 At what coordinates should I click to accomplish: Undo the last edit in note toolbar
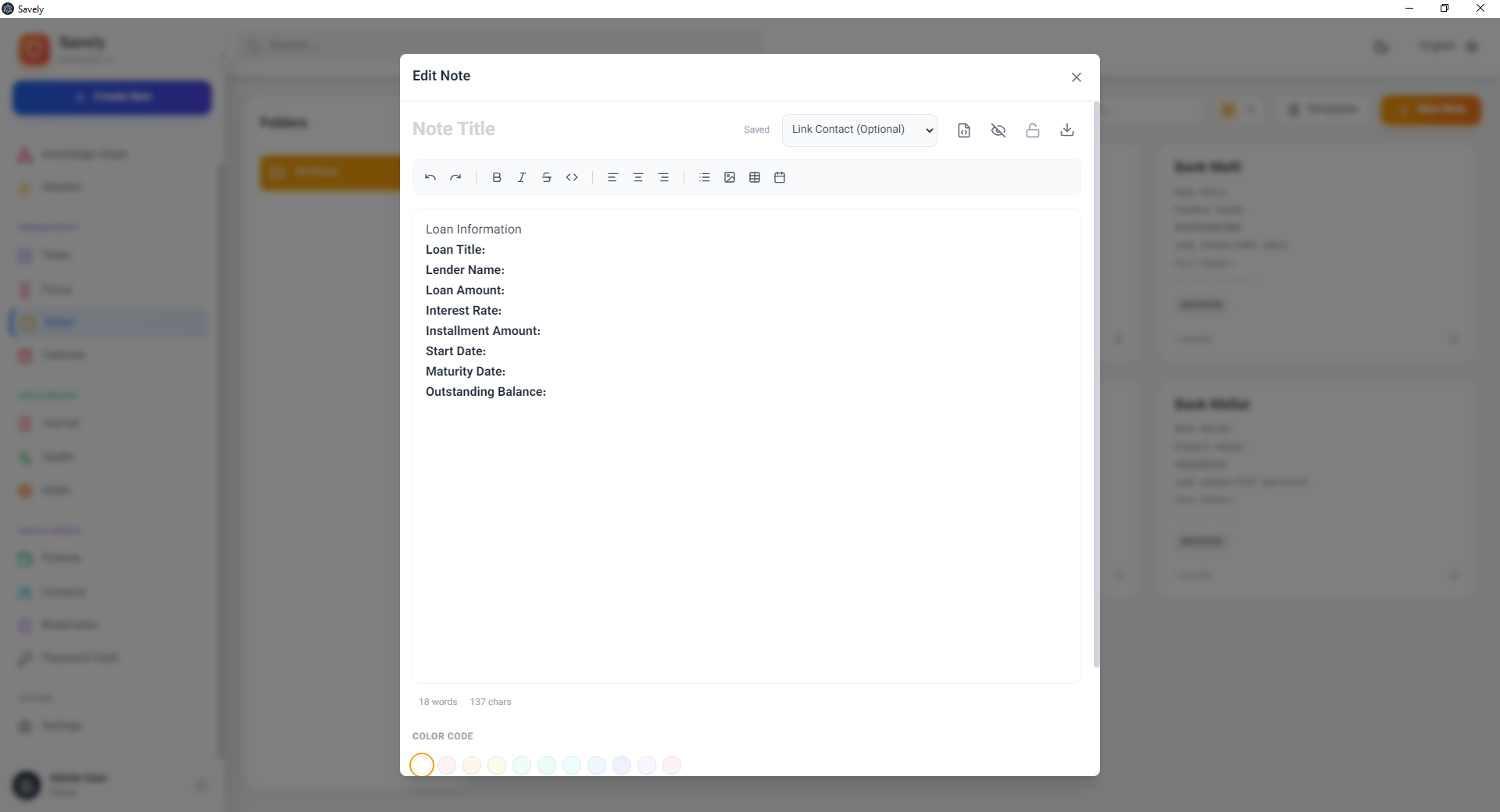click(x=430, y=178)
